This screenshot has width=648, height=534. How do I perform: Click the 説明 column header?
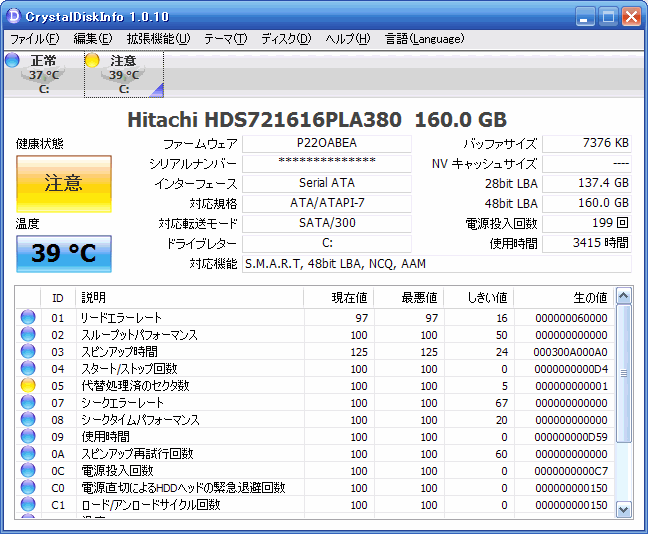click(x=189, y=298)
